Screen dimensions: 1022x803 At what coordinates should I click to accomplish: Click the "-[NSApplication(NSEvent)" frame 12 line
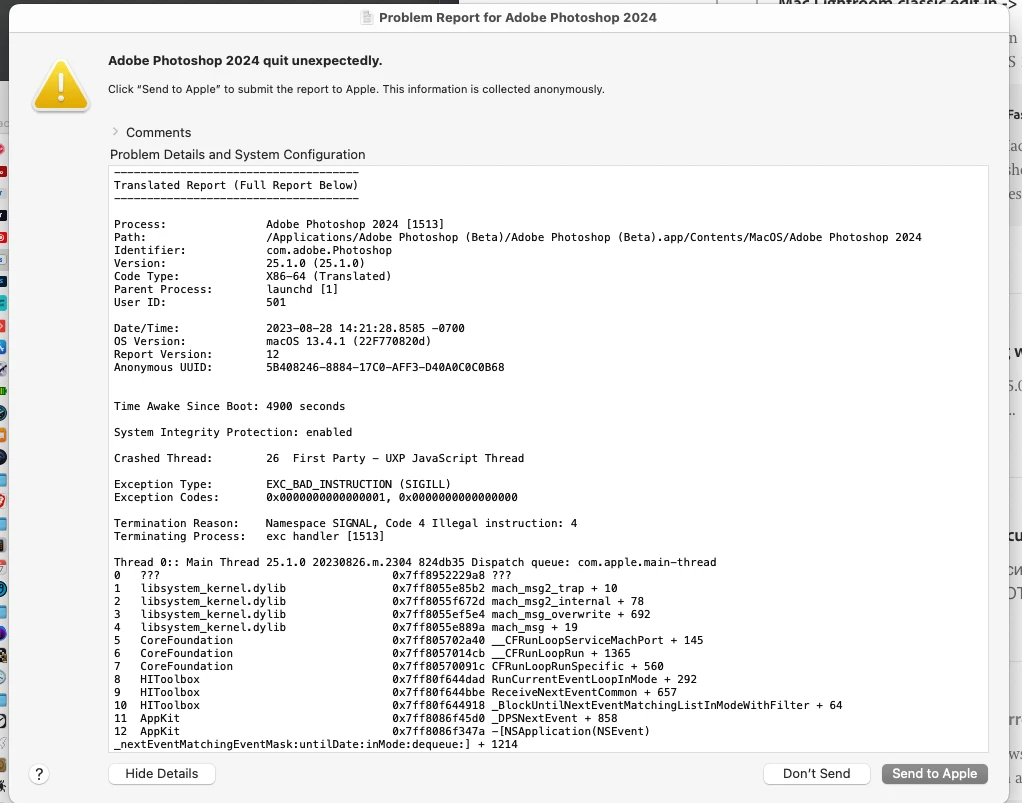coord(382,732)
